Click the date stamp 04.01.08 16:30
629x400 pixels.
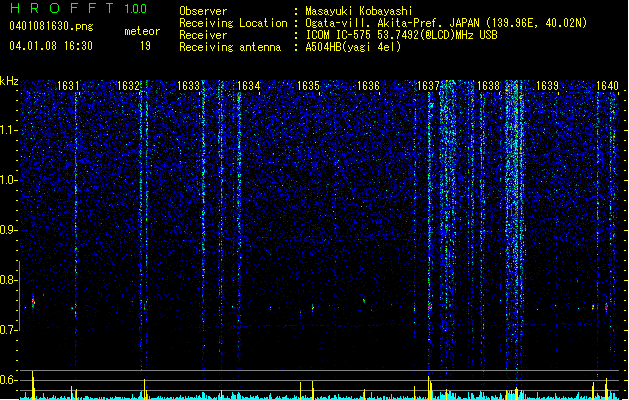51,46
